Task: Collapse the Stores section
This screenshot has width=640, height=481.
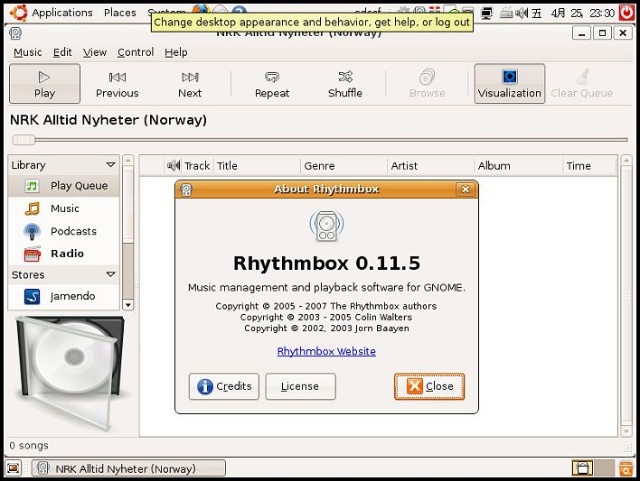Action: tap(111, 274)
